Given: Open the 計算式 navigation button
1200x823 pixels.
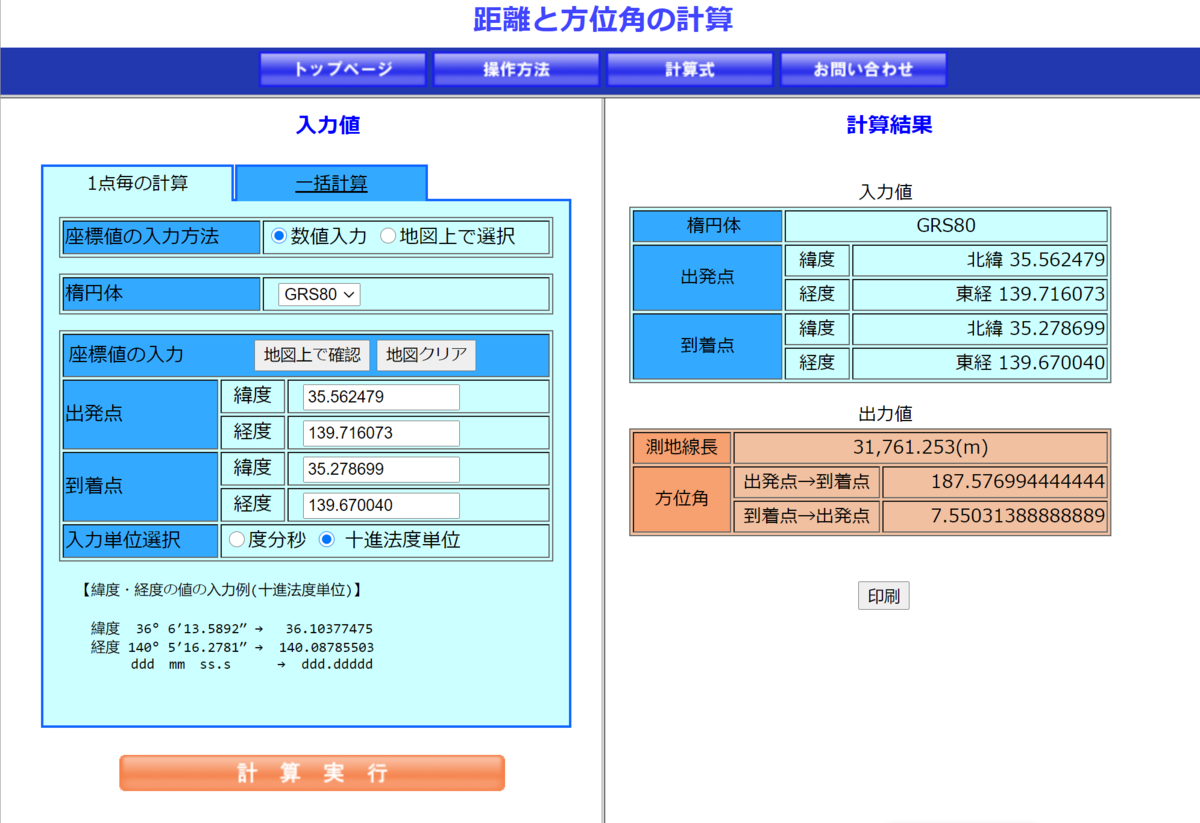Looking at the screenshot, I should (690, 70).
